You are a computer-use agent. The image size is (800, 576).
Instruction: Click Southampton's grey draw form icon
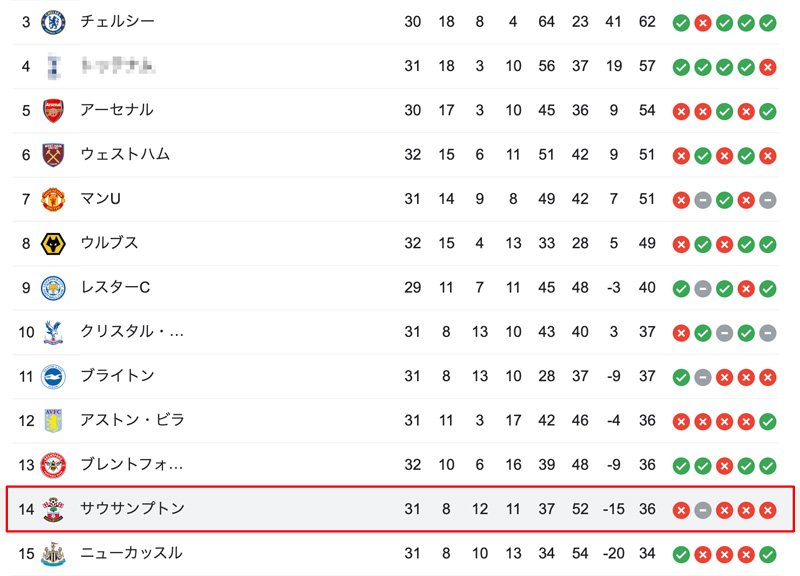pyautogui.click(x=703, y=510)
